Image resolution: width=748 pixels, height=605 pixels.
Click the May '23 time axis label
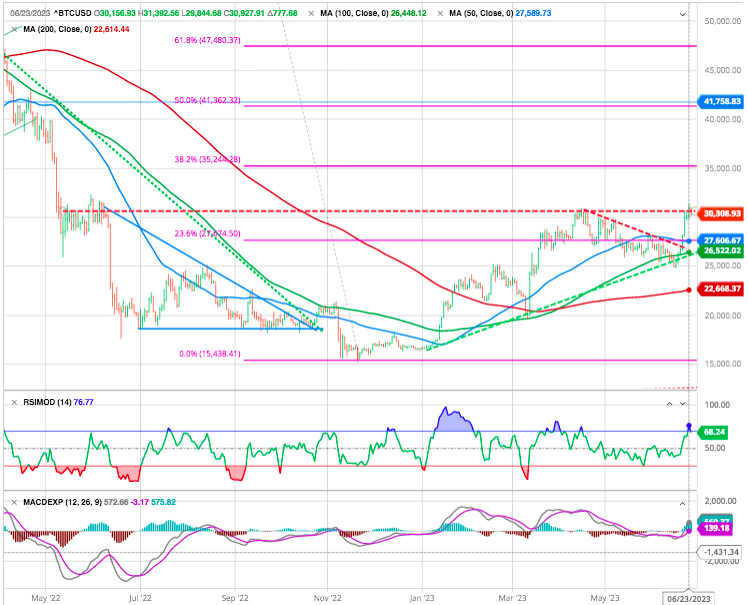click(605, 598)
